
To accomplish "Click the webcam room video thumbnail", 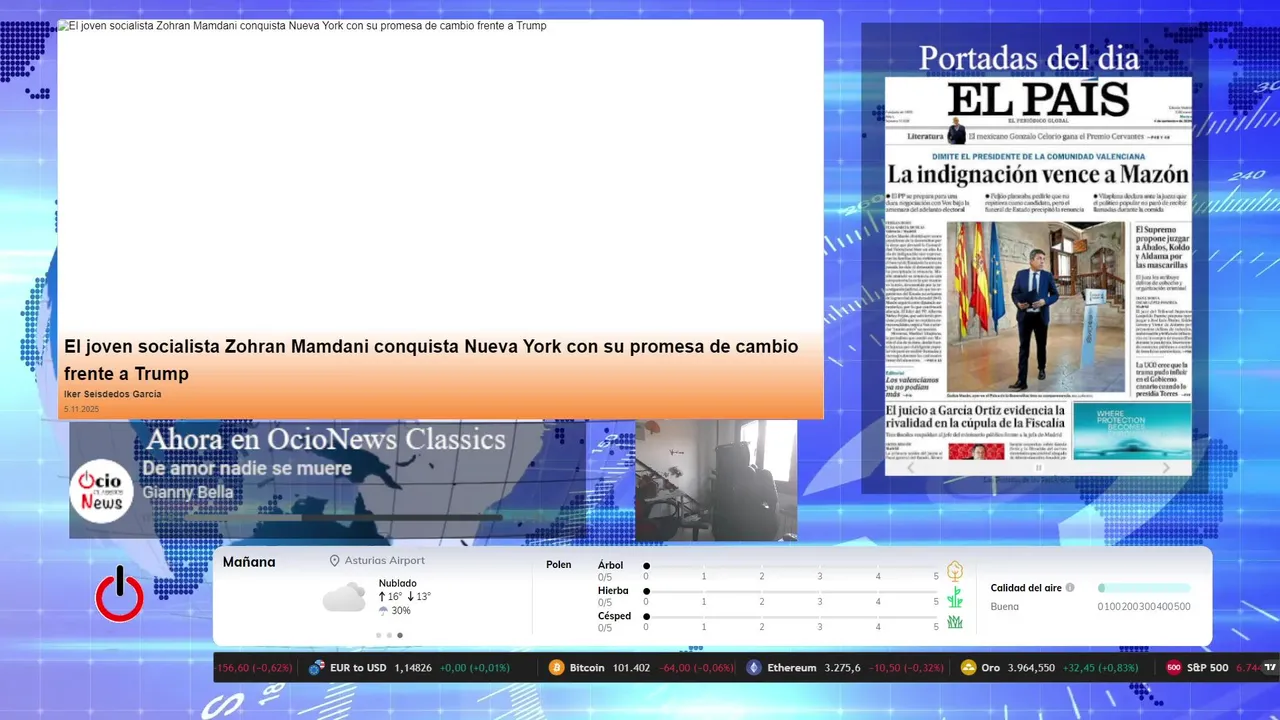I will tap(716, 480).
